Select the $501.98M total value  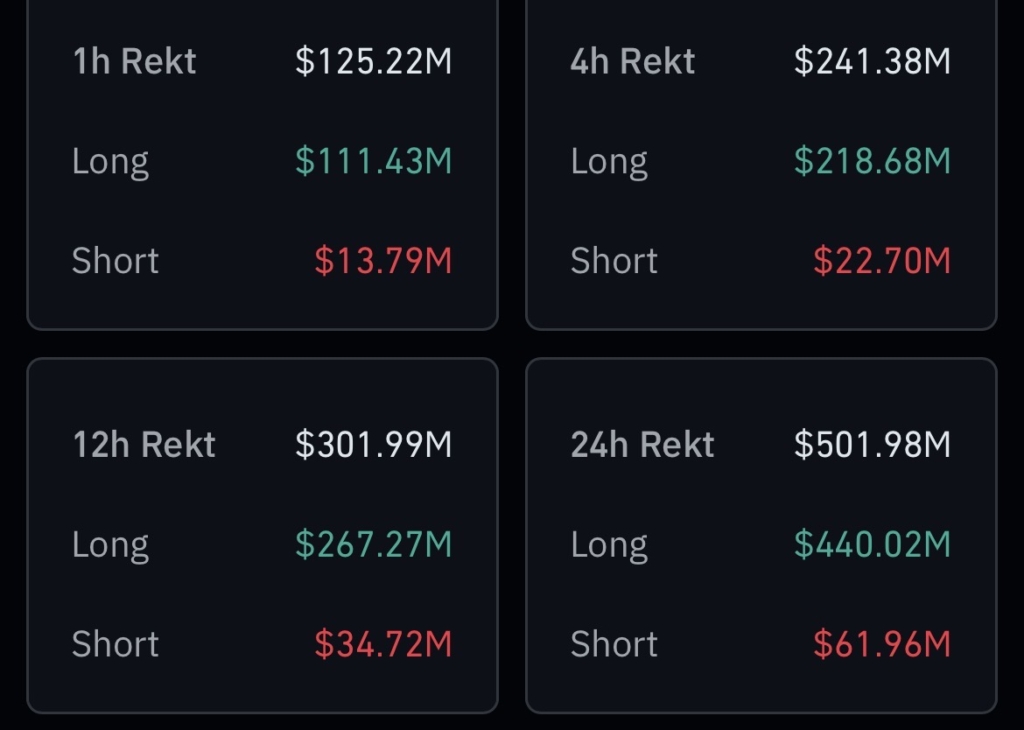[872, 445]
